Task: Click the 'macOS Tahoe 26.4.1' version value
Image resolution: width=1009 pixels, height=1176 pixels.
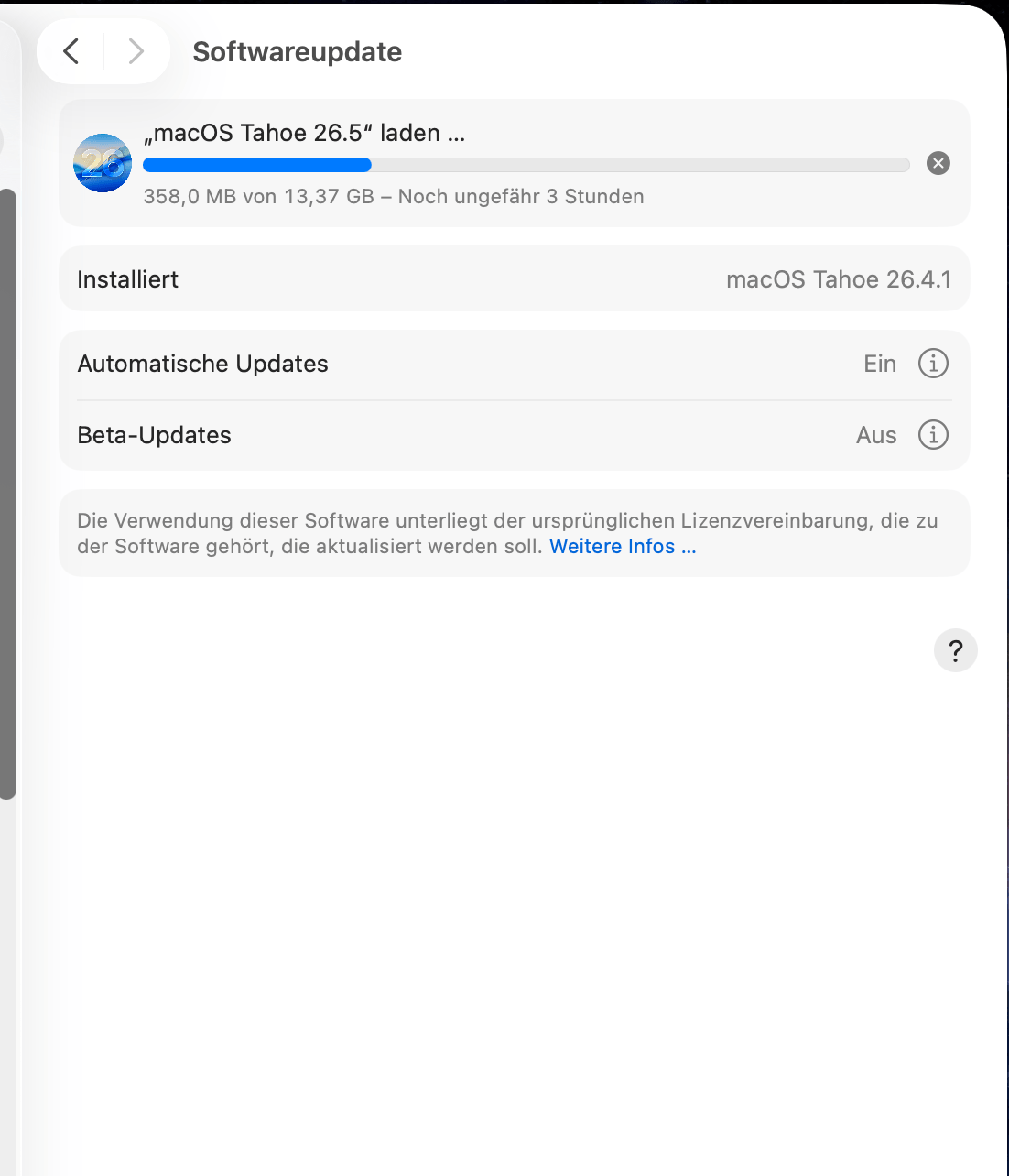Action: click(x=839, y=279)
